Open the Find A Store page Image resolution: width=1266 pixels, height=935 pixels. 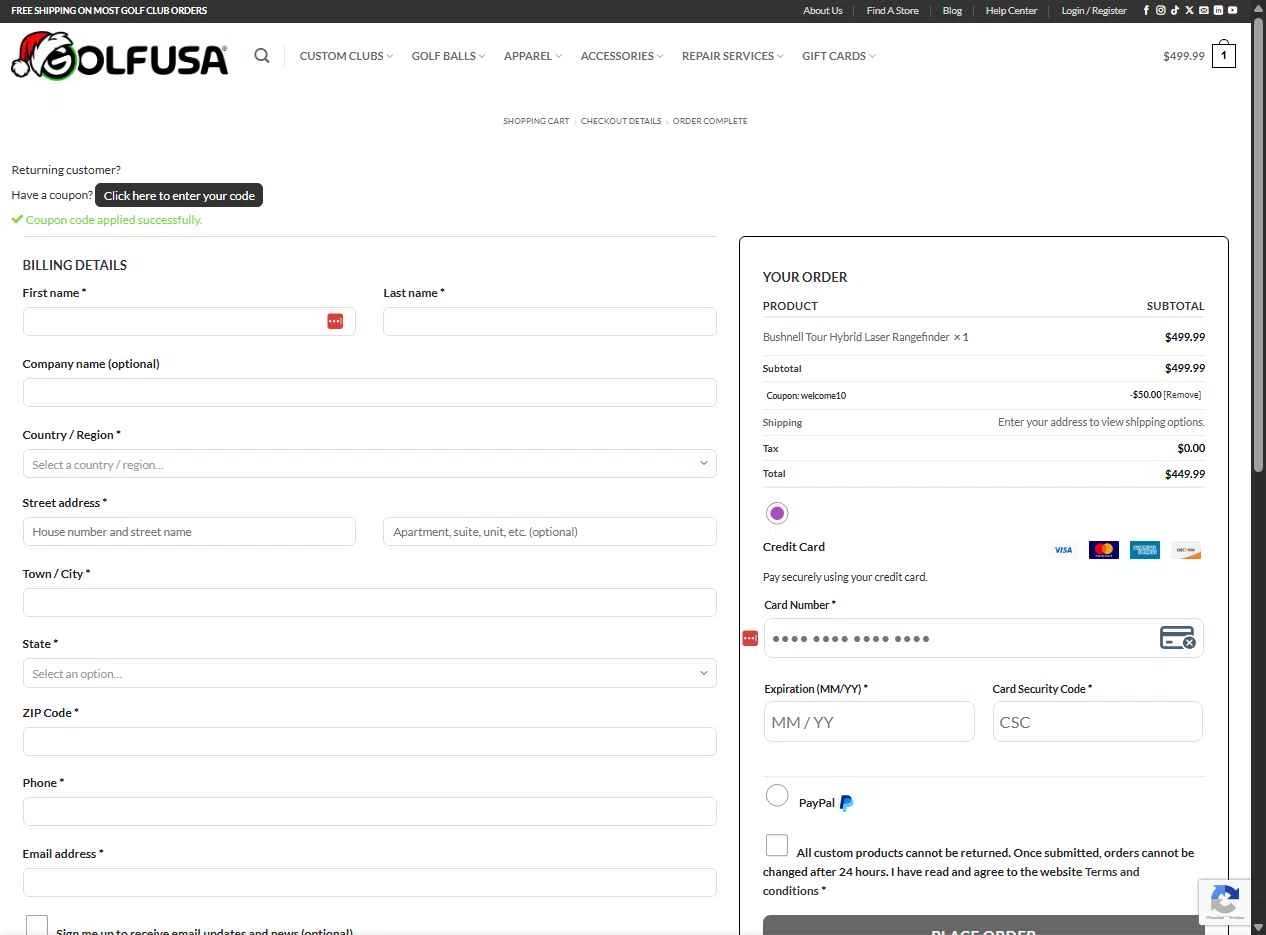(892, 11)
